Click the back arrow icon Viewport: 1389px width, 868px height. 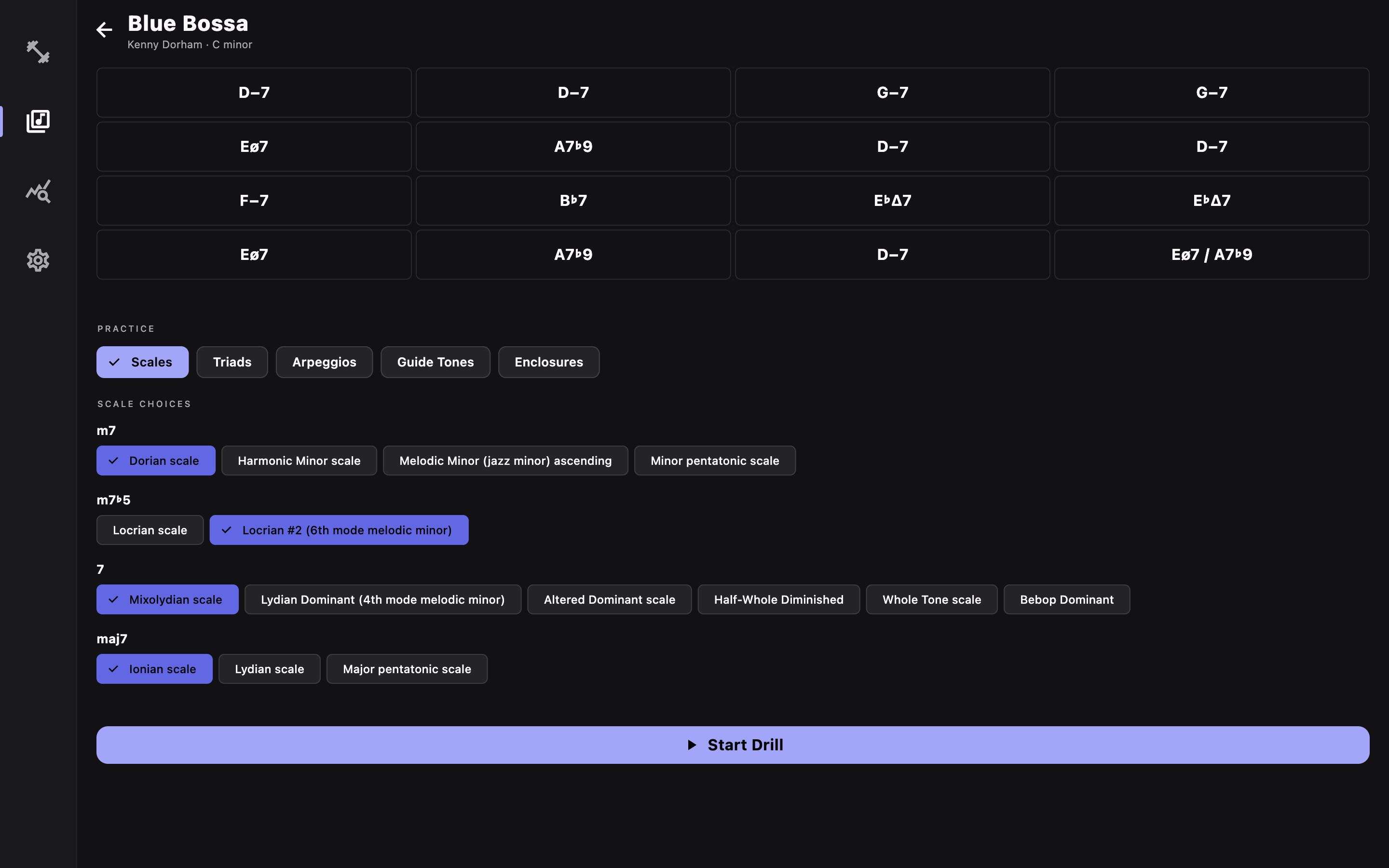[x=104, y=29]
